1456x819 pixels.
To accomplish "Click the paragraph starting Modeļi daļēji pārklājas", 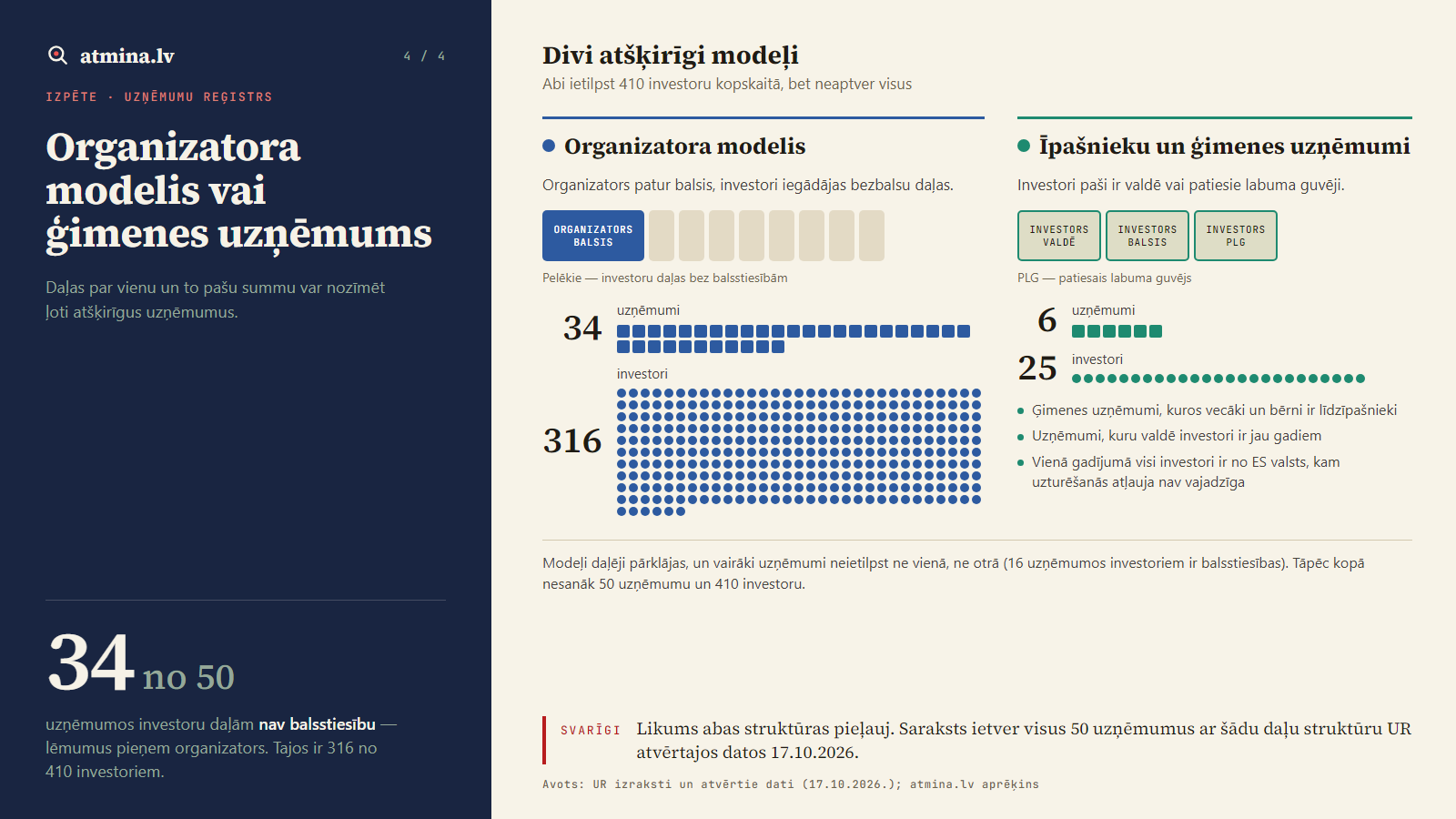I will tap(954, 573).
